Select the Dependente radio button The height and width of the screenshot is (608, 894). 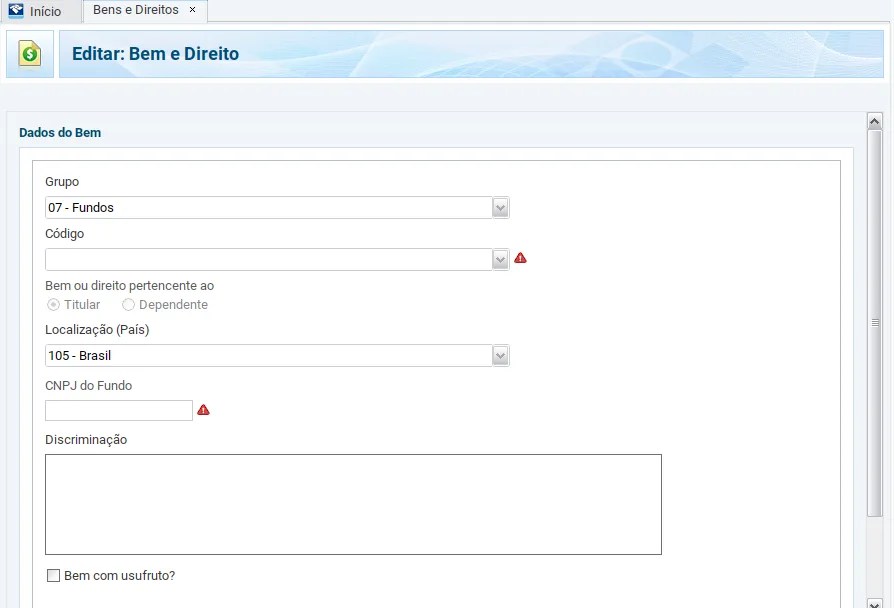pyautogui.click(x=128, y=305)
